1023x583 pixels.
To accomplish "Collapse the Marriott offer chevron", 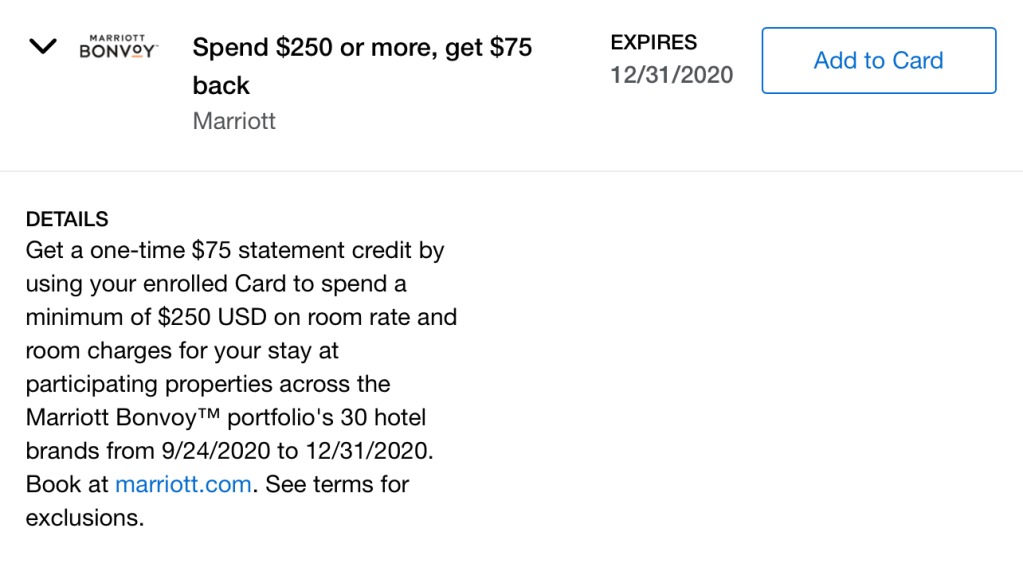I will click(43, 47).
